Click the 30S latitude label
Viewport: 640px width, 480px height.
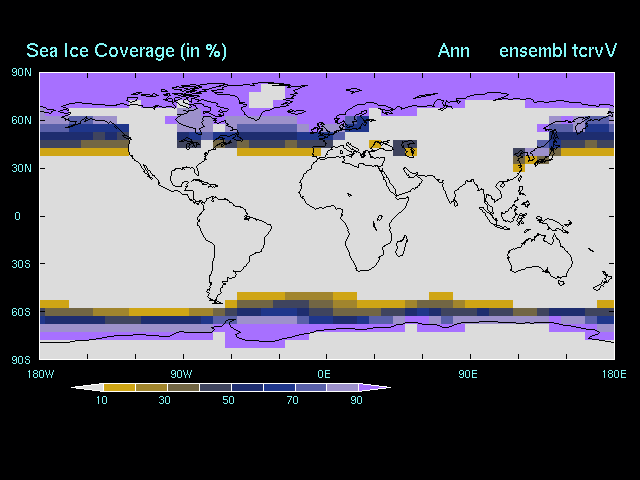[x=21, y=264]
